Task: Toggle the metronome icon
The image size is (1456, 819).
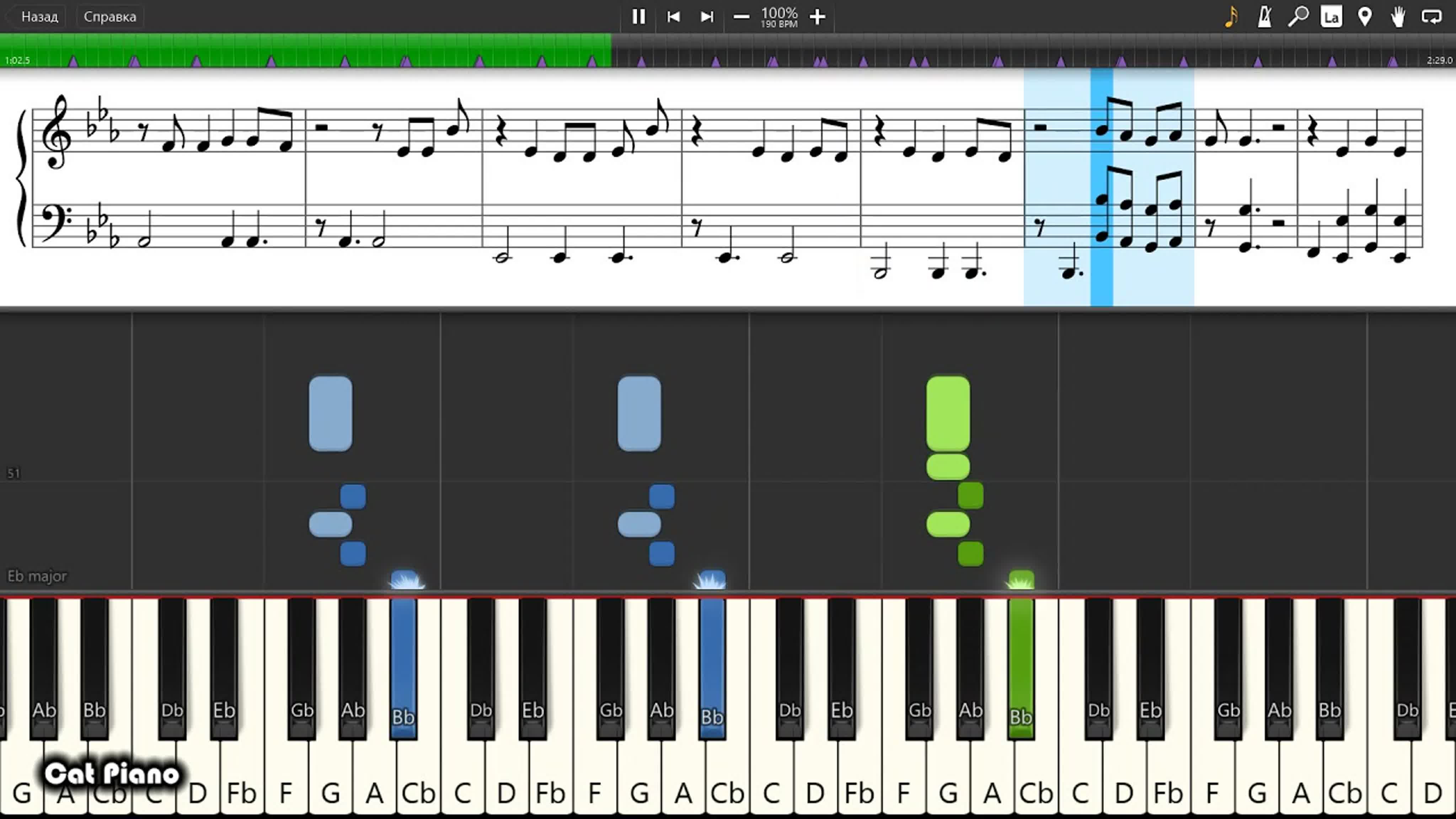Action: pyautogui.click(x=1264, y=16)
